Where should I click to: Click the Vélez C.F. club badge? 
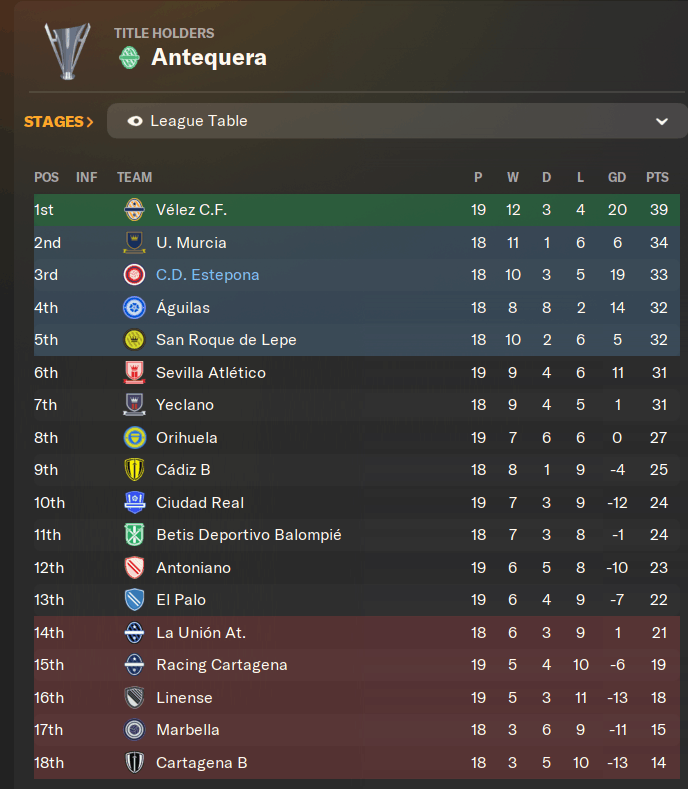pyautogui.click(x=134, y=210)
